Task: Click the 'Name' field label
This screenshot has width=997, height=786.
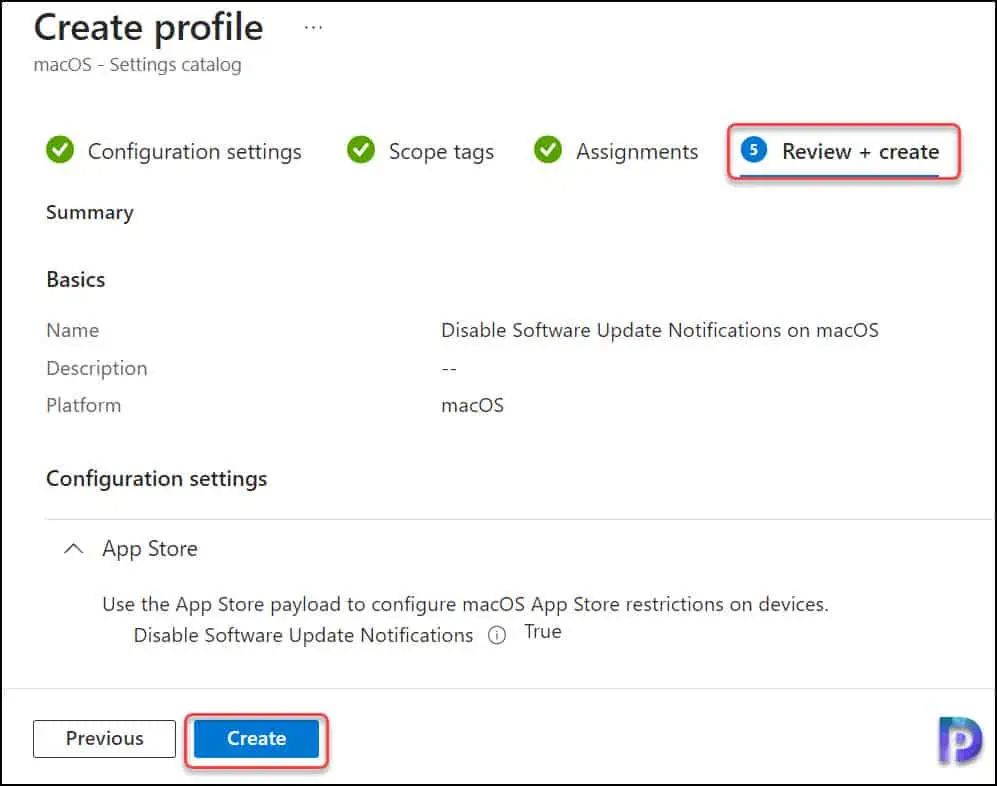Action: click(72, 330)
